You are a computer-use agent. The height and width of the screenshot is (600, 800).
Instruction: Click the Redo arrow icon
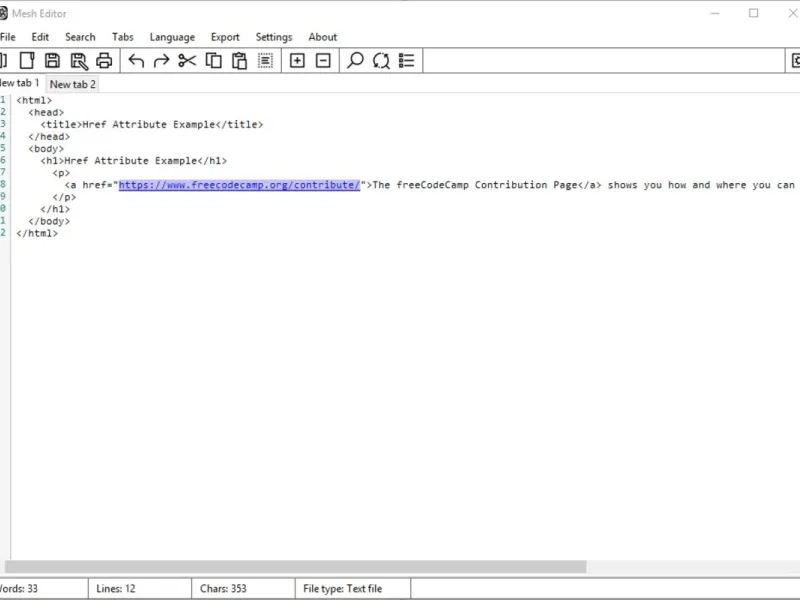[x=161, y=61]
